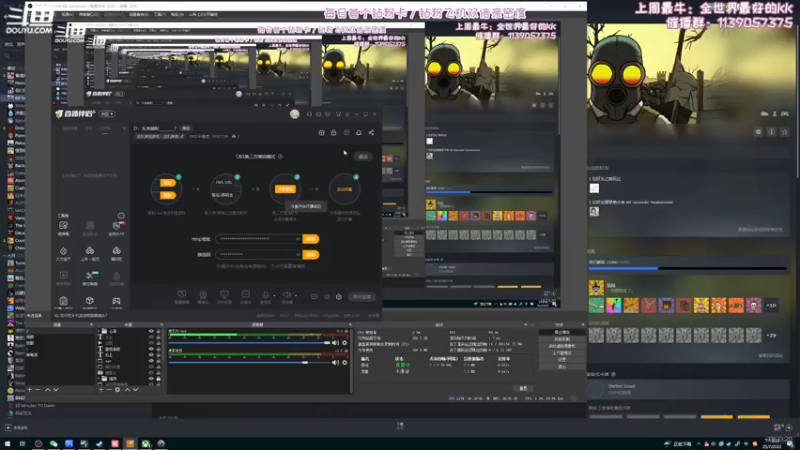The height and width of the screenshot is (450, 800).
Task: Open the second mixer channel's settings gear
Action: [x=345, y=363]
